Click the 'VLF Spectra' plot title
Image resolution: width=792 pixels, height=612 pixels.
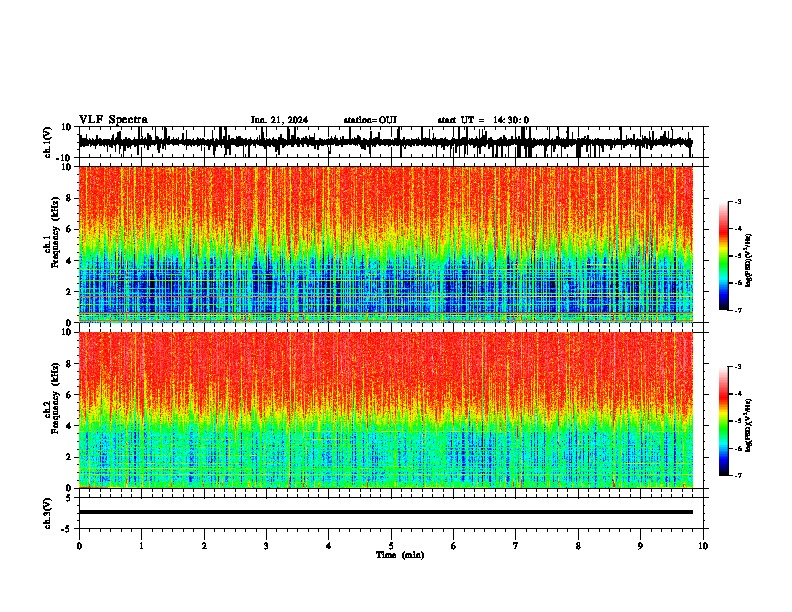pos(113,120)
